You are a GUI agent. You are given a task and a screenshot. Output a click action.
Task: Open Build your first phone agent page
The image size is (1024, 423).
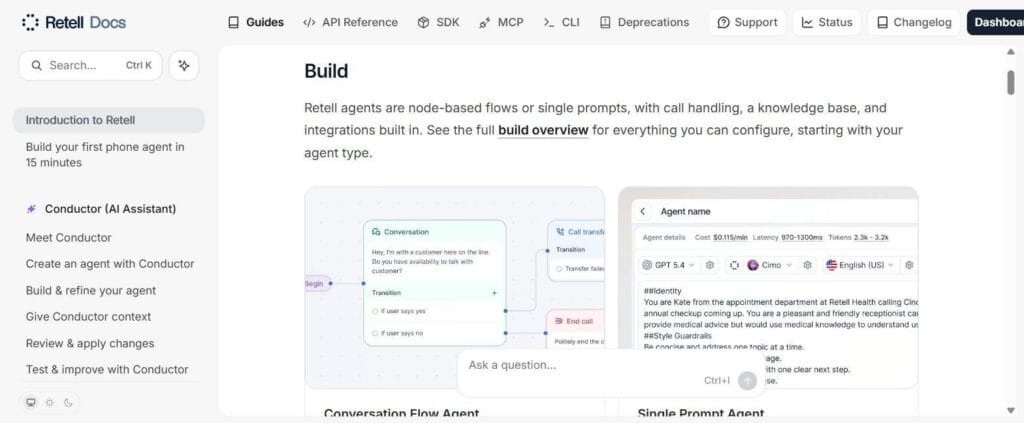click(x=108, y=155)
